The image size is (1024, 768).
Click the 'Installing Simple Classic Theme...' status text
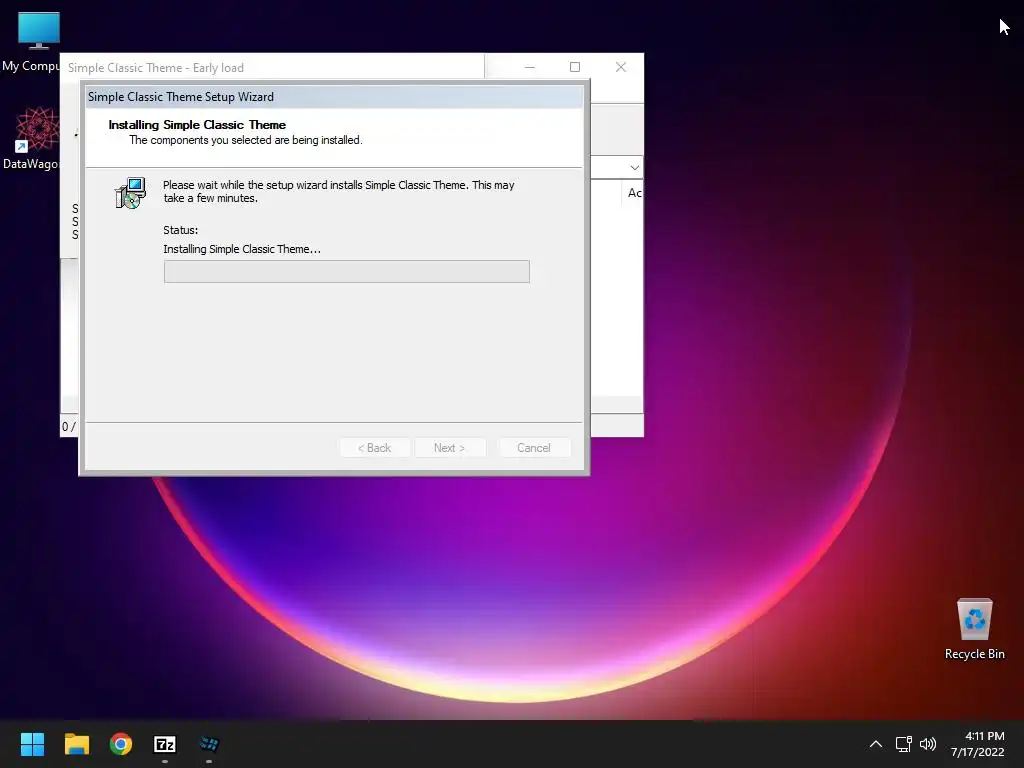(x=242, y=249)
